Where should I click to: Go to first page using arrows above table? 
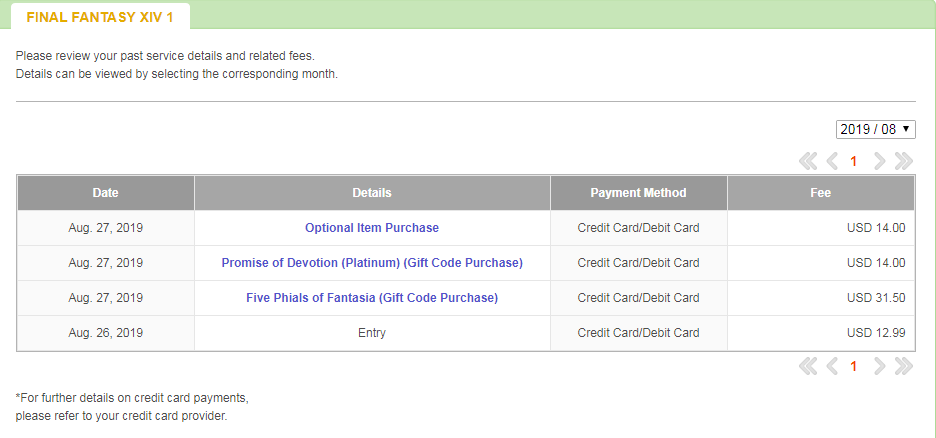(x=808, y=161)
